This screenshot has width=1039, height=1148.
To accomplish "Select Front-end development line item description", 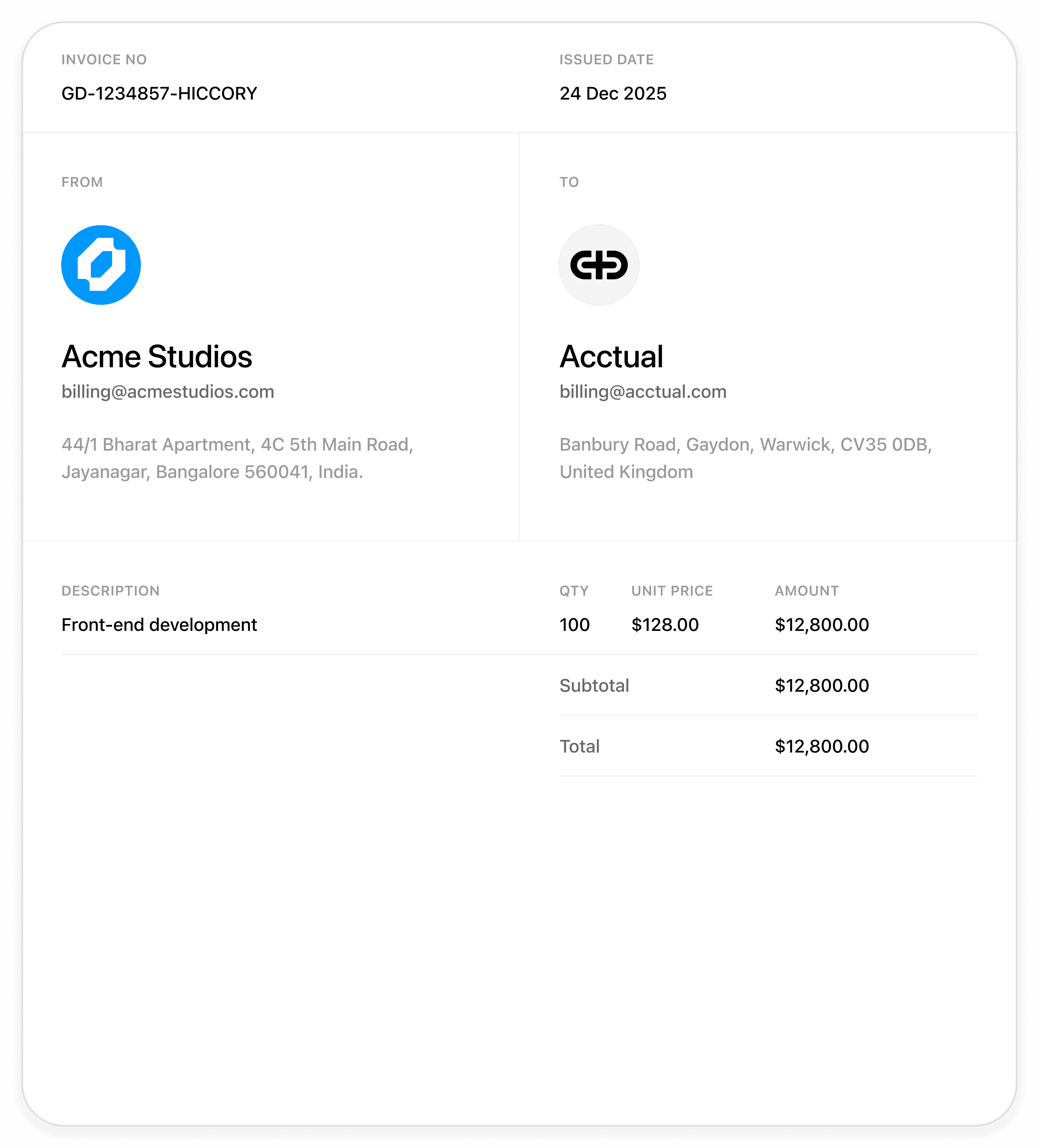I will point(159,625).
